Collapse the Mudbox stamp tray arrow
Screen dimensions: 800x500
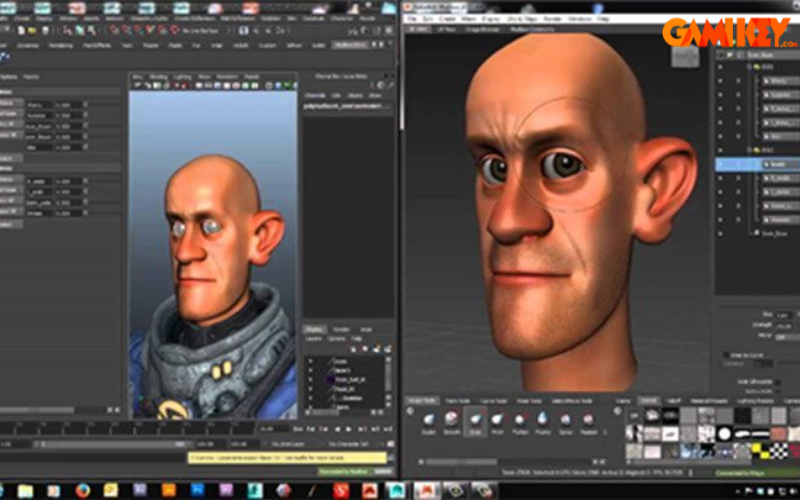[618, 411]
